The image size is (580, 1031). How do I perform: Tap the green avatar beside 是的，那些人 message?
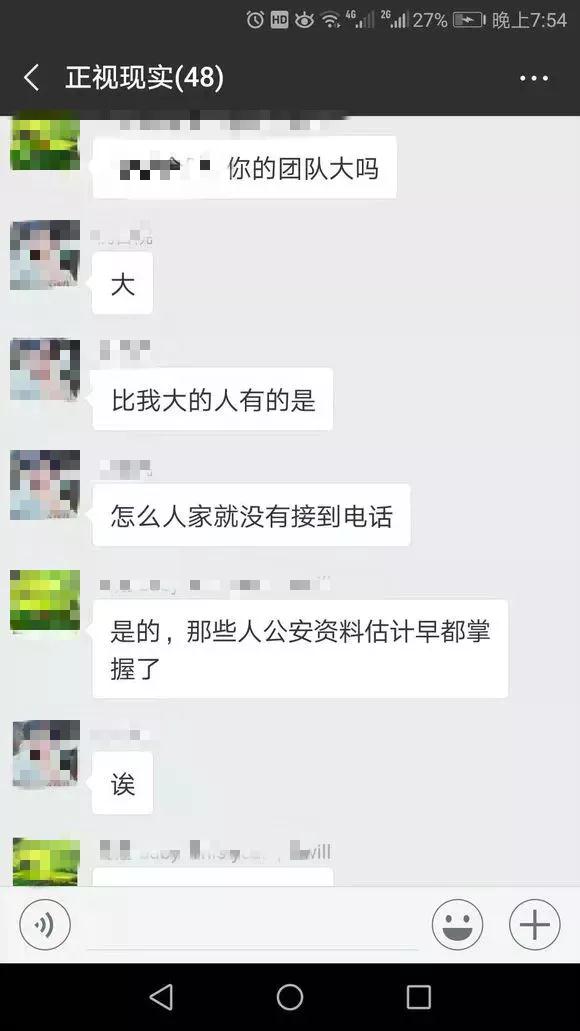(x=45, y=602)
